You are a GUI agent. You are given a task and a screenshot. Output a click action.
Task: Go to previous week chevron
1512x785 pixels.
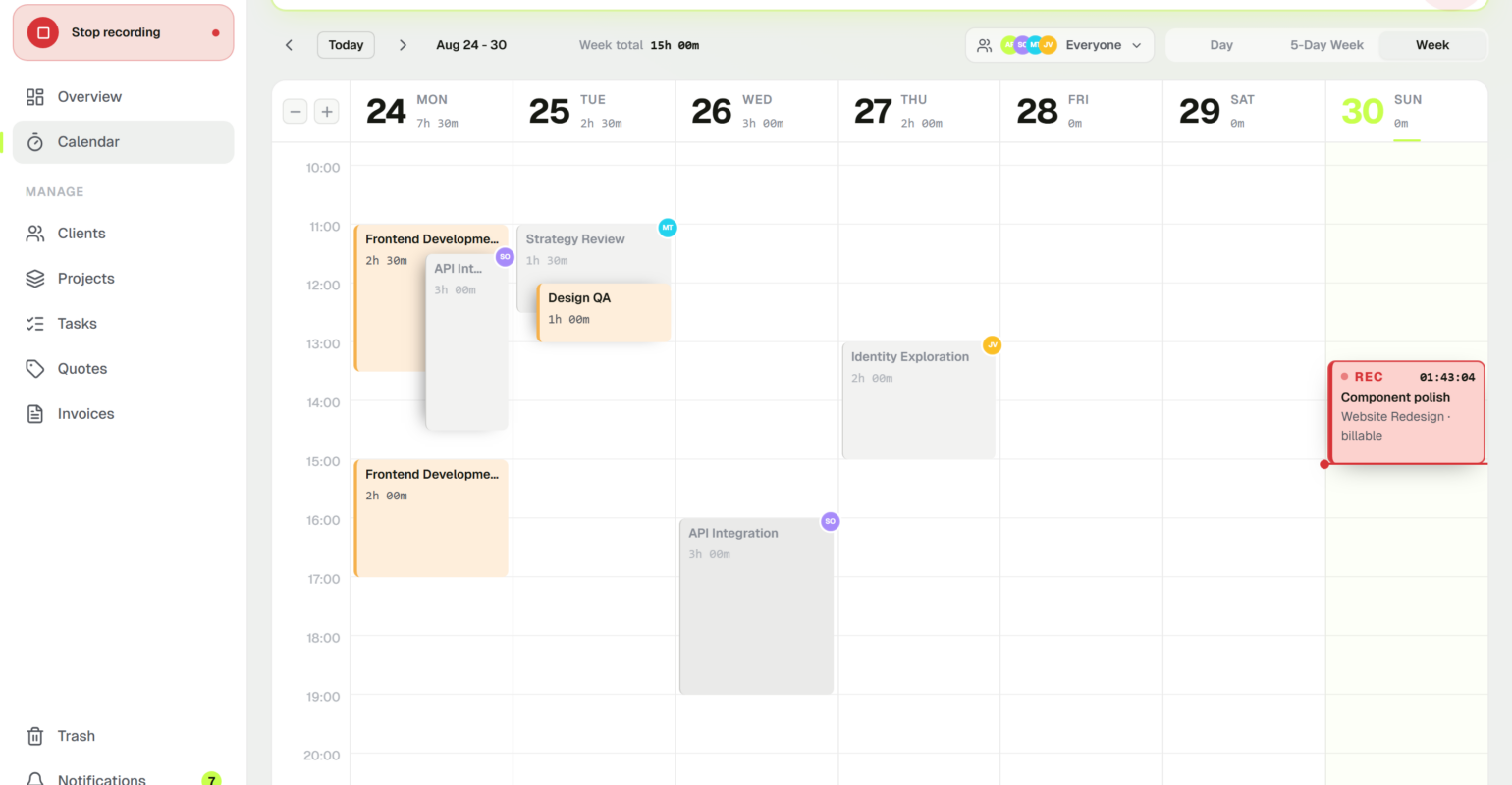289,45
